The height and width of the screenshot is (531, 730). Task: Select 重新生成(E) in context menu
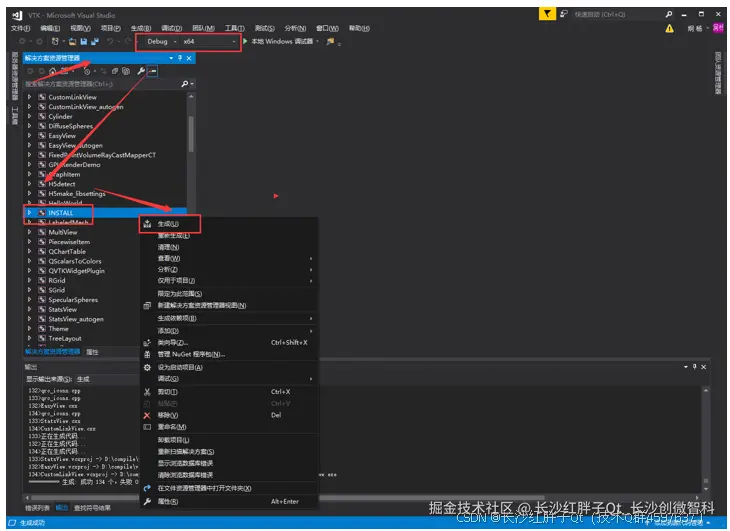174,235
